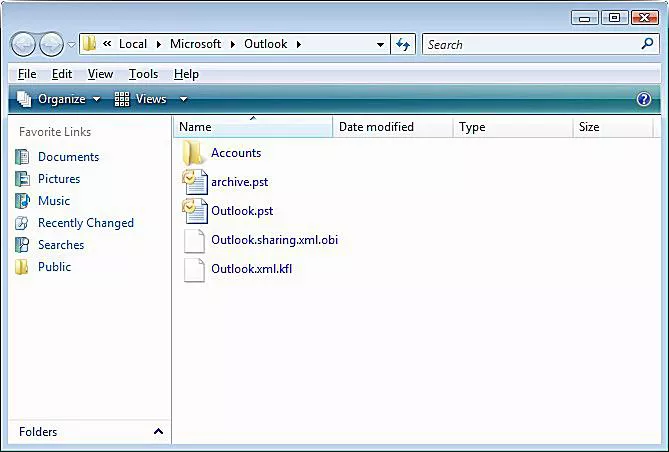Select the Outlook.sharing.xml.obi file icon

[x=195, y=241]
